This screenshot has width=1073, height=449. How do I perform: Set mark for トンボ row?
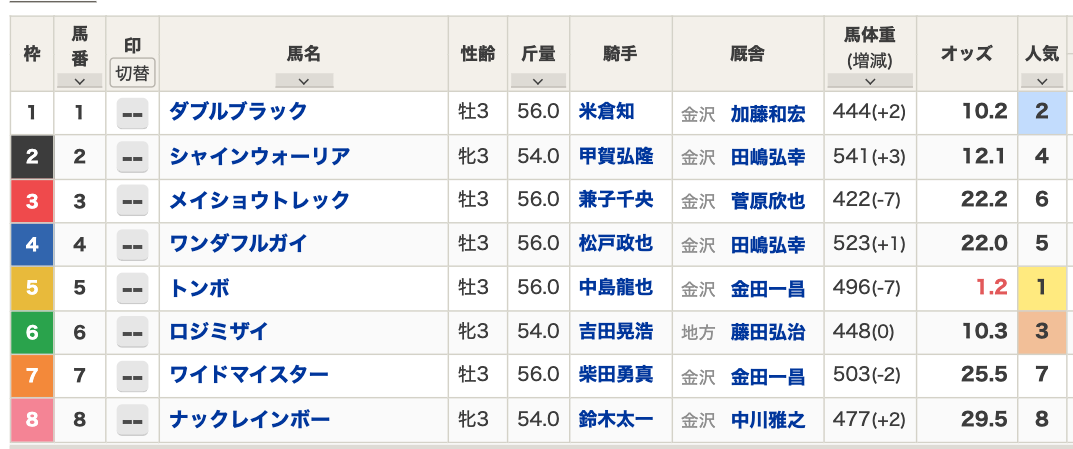coord(133,289)
